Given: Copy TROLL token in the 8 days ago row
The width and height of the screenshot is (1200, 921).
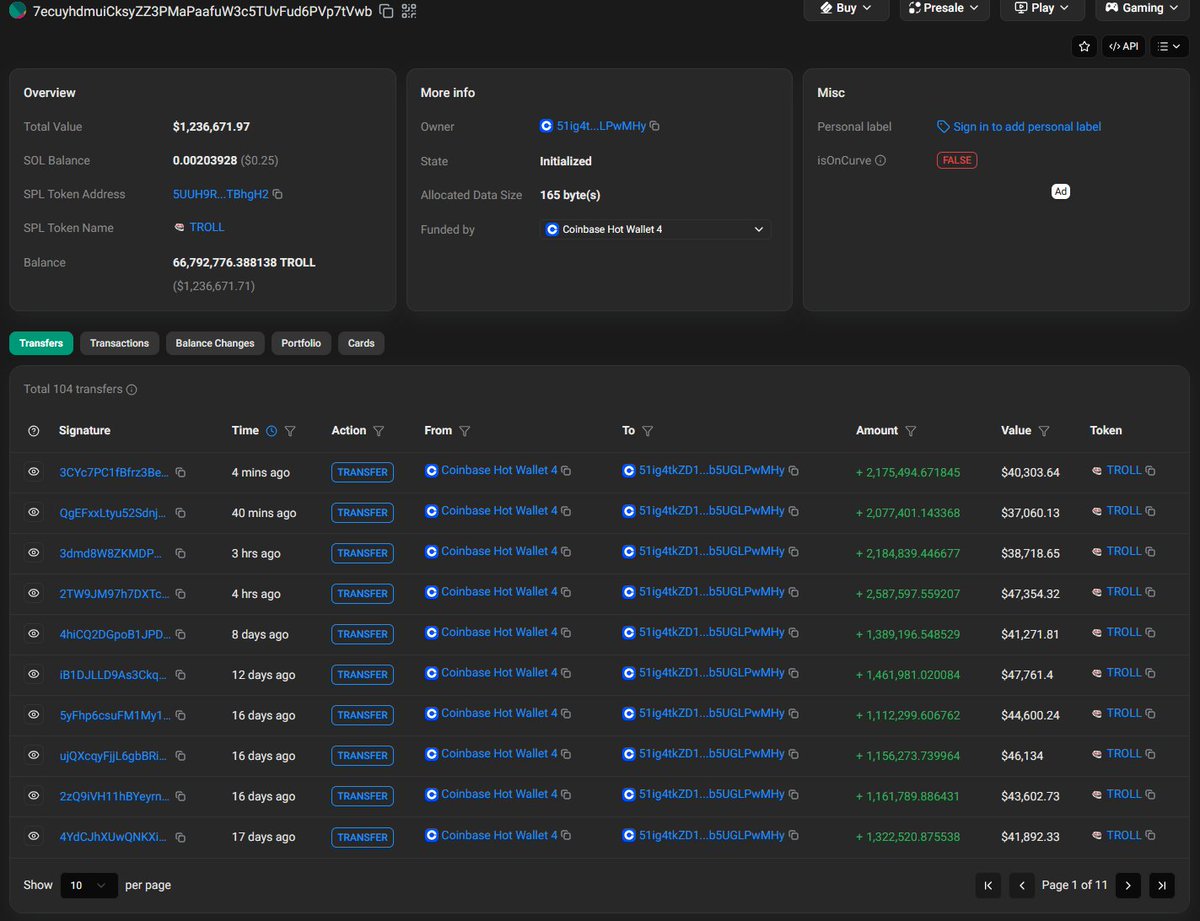Looking at the screenshot, I should point(1150,633).
